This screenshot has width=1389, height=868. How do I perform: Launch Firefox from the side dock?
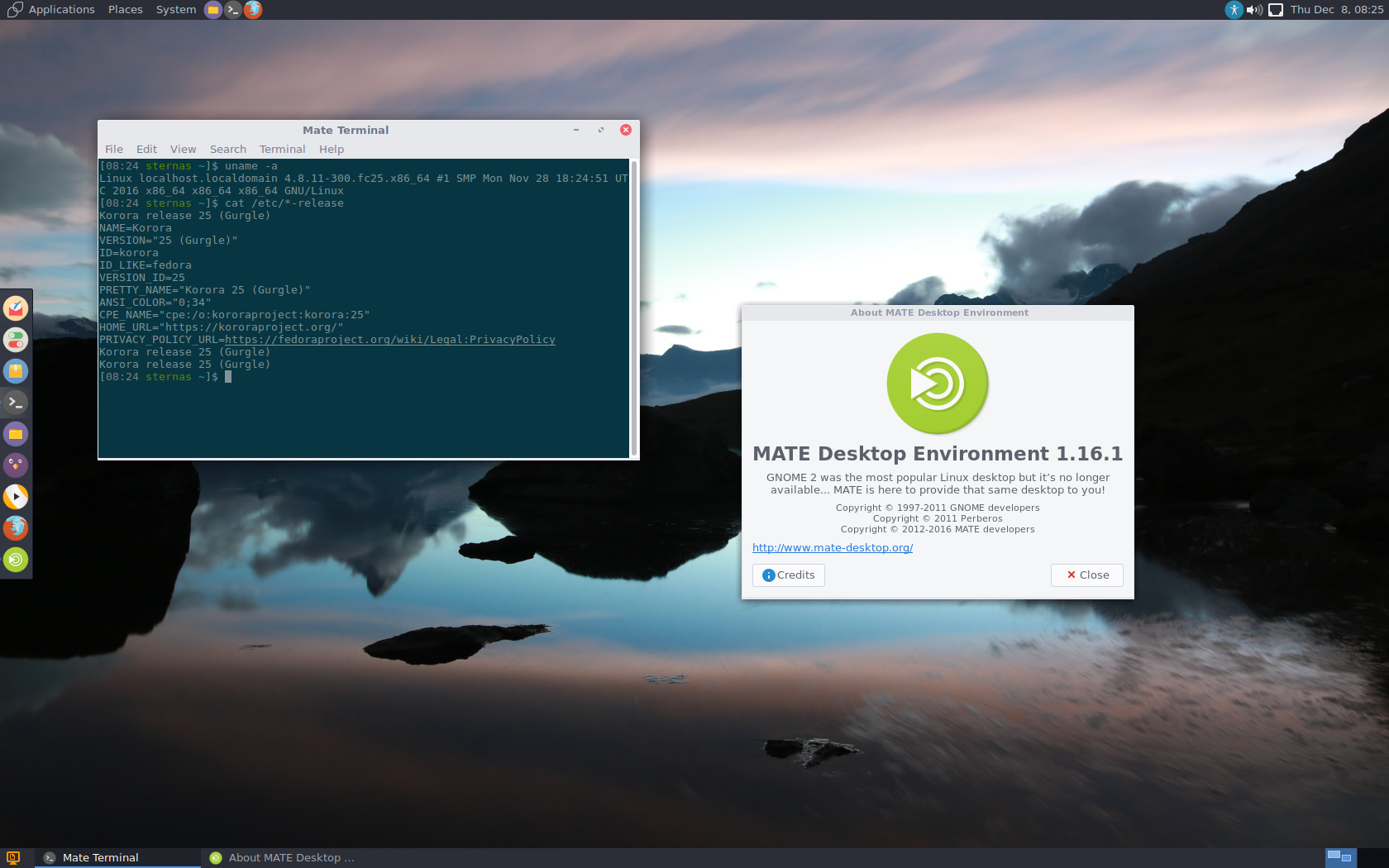(x=16, y=528)
